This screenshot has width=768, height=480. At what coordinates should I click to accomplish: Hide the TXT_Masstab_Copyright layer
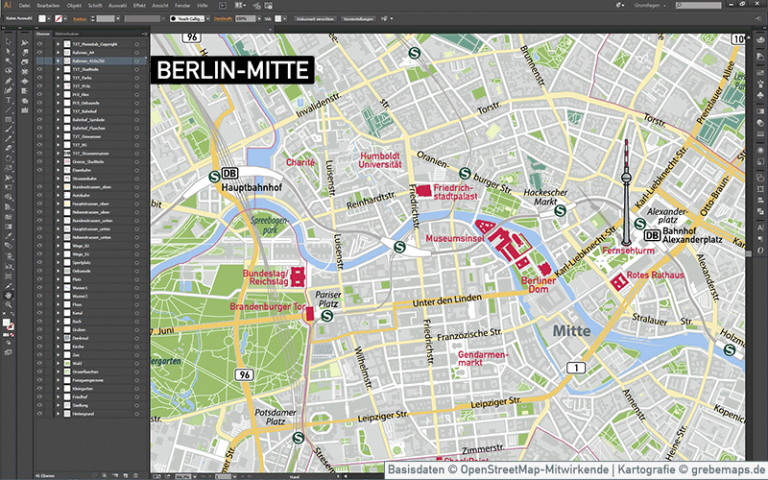point(40,44)
